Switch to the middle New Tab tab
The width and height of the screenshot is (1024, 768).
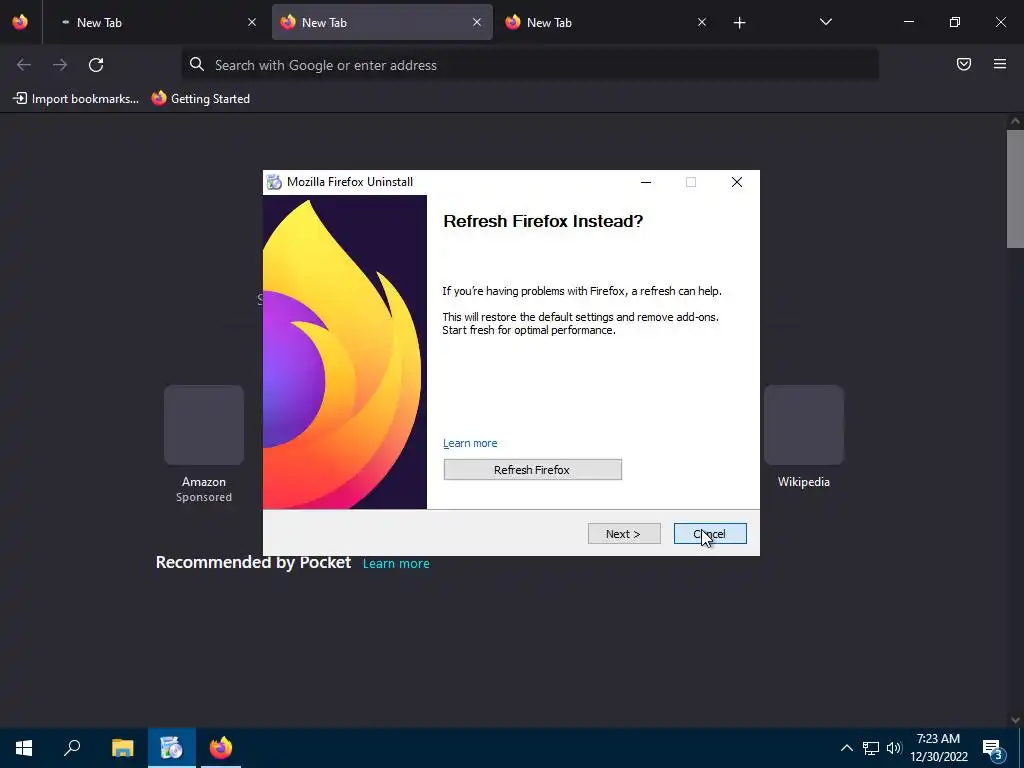[382, 22]
